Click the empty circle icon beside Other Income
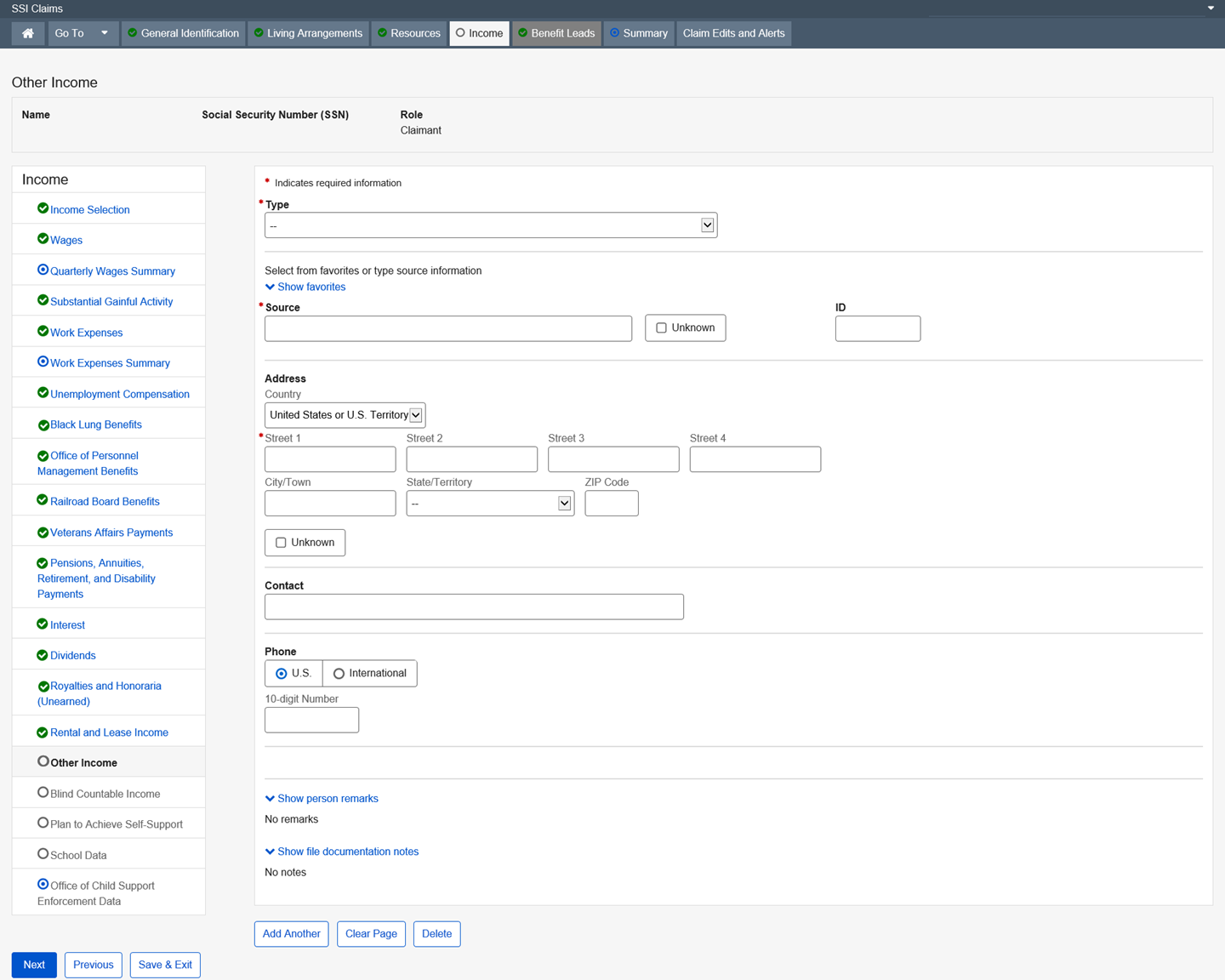The width and height of the screenshot is (1225, 980). tap(43, 761)
